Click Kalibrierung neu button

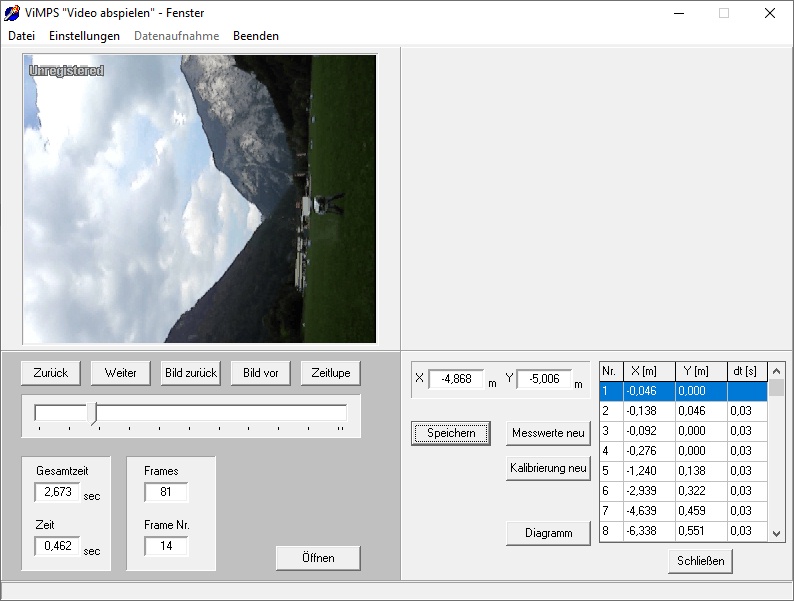(x=548, y=468)
